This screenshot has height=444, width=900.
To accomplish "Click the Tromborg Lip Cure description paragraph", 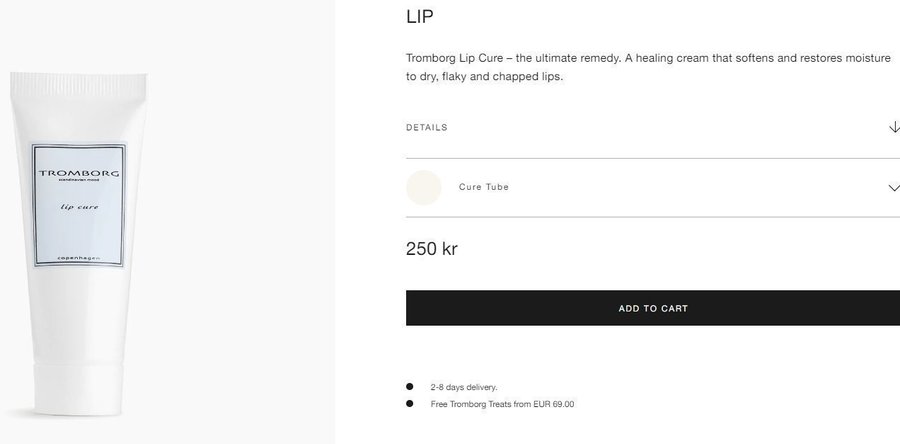I will coord(648,67).
